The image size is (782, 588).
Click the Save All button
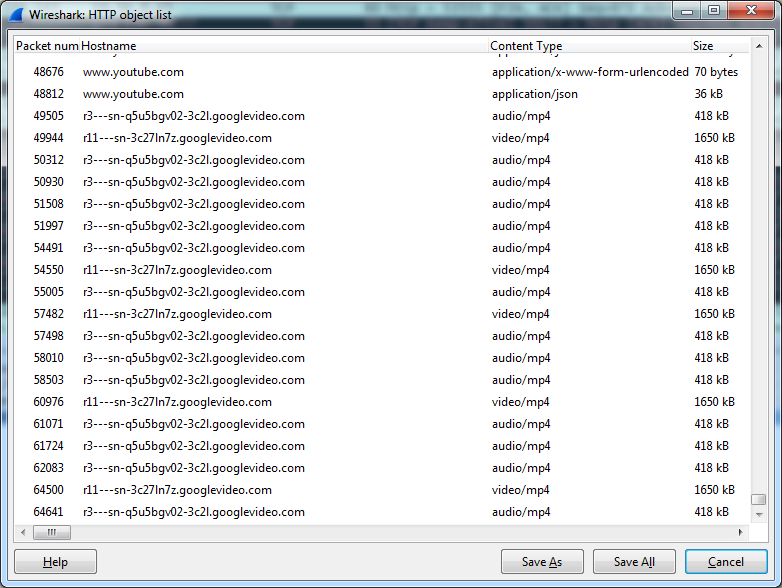click(634, 562)
